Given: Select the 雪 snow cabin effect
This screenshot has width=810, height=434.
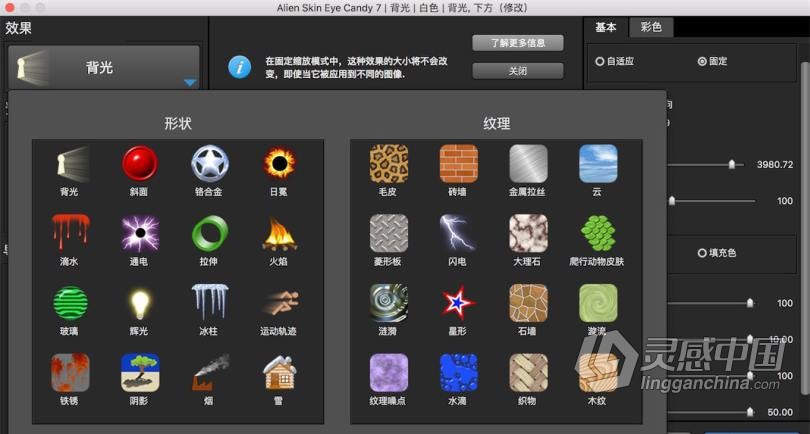Looking at the screenshot, I should tap(279, 373).
